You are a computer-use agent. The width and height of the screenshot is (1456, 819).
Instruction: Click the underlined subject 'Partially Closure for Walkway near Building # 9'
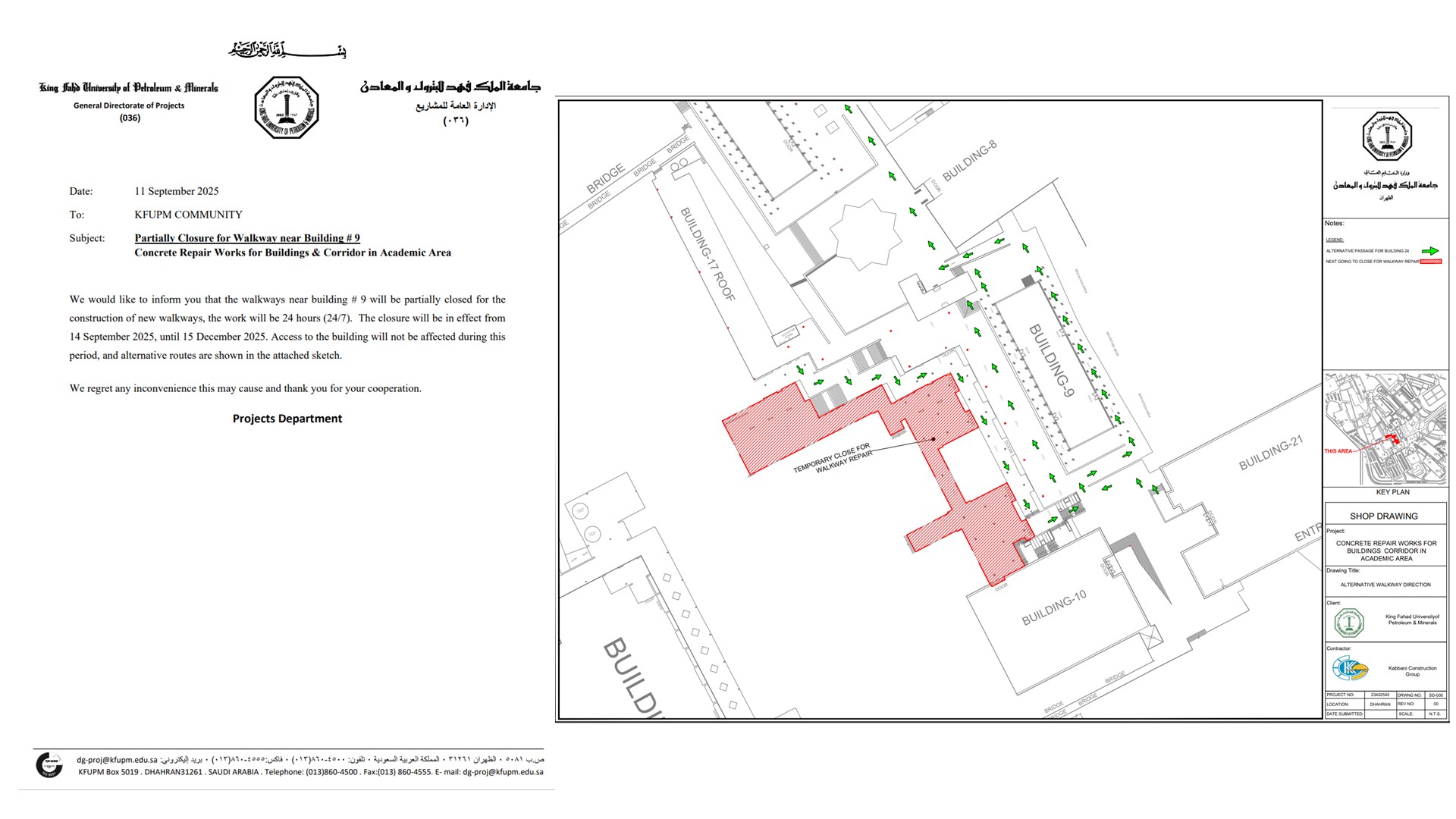coord(247,238)
